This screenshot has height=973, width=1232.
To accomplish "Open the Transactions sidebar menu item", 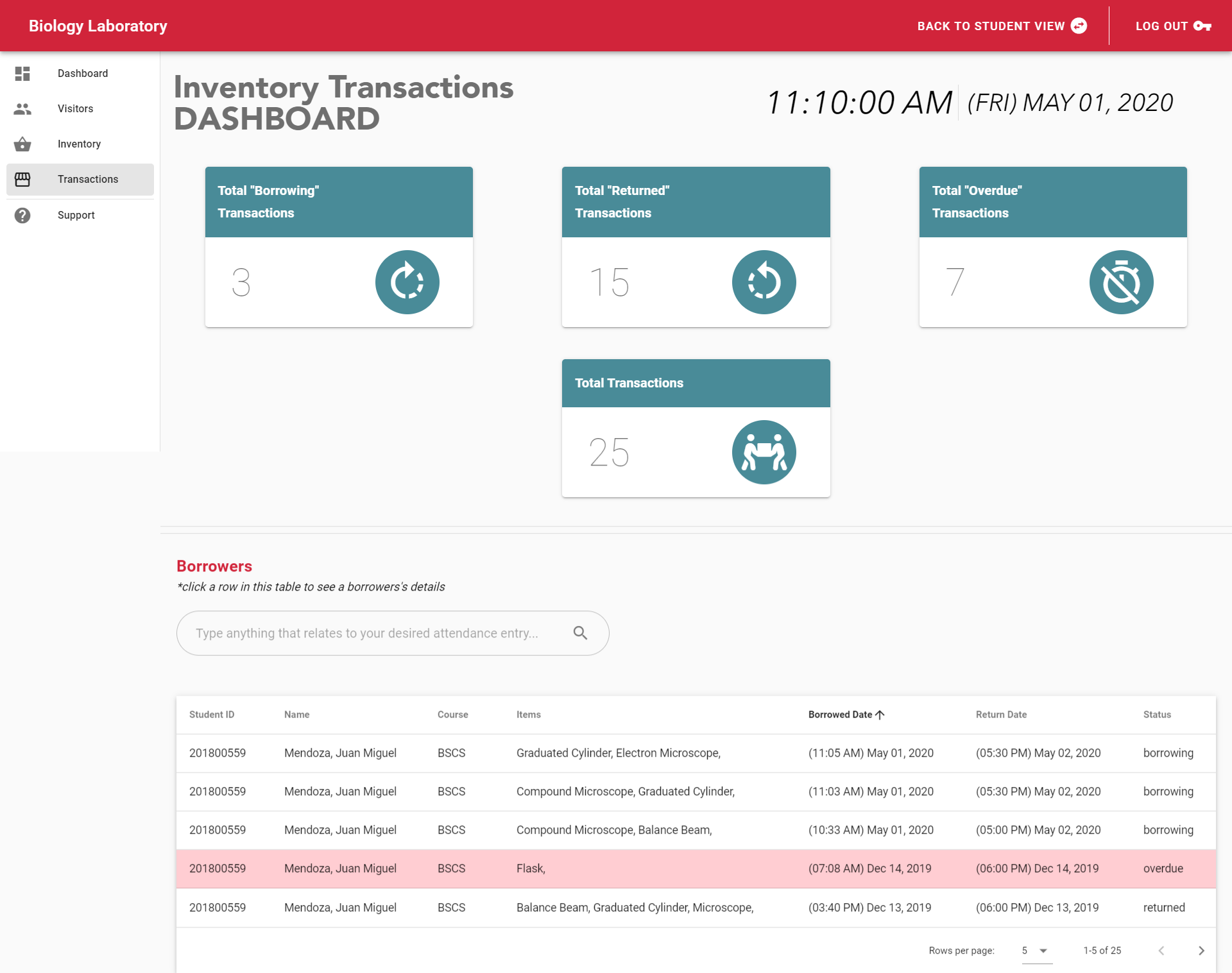I will (87, 180).
